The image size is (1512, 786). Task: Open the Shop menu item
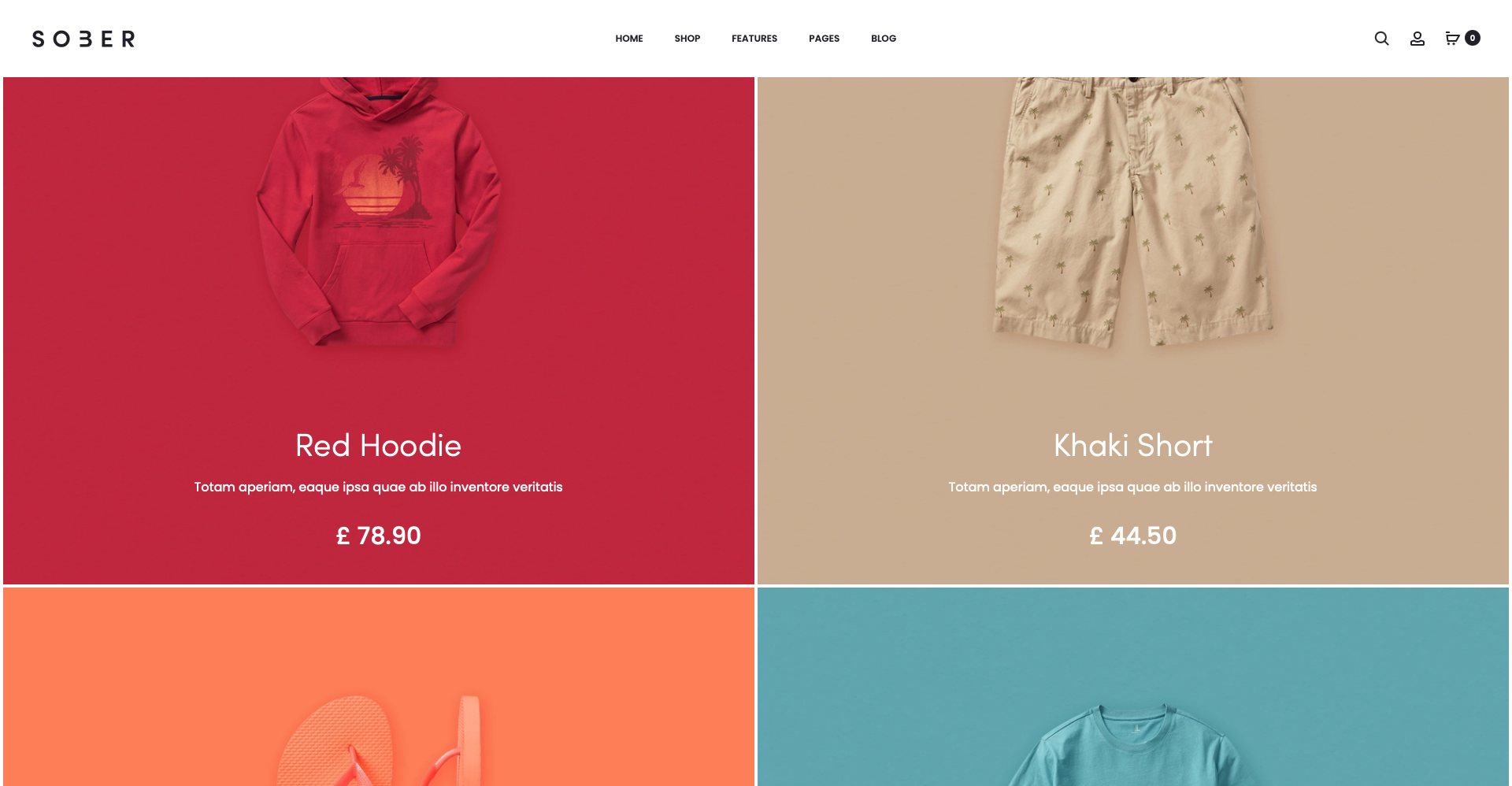pos(687,39)
